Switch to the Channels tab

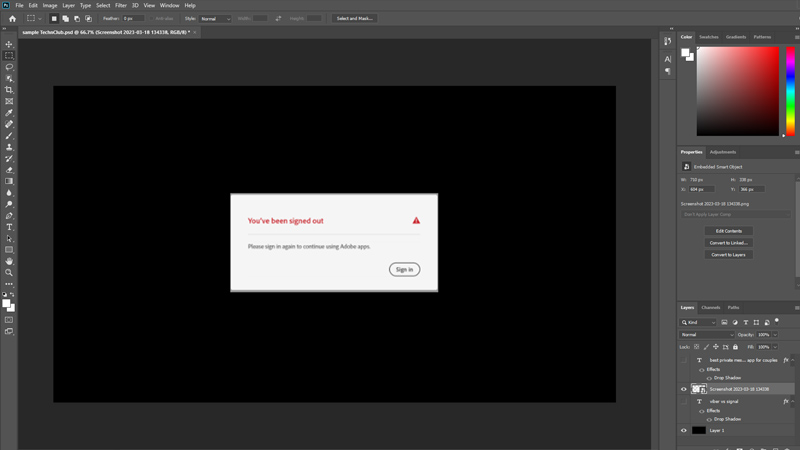(x=711, y=308)
